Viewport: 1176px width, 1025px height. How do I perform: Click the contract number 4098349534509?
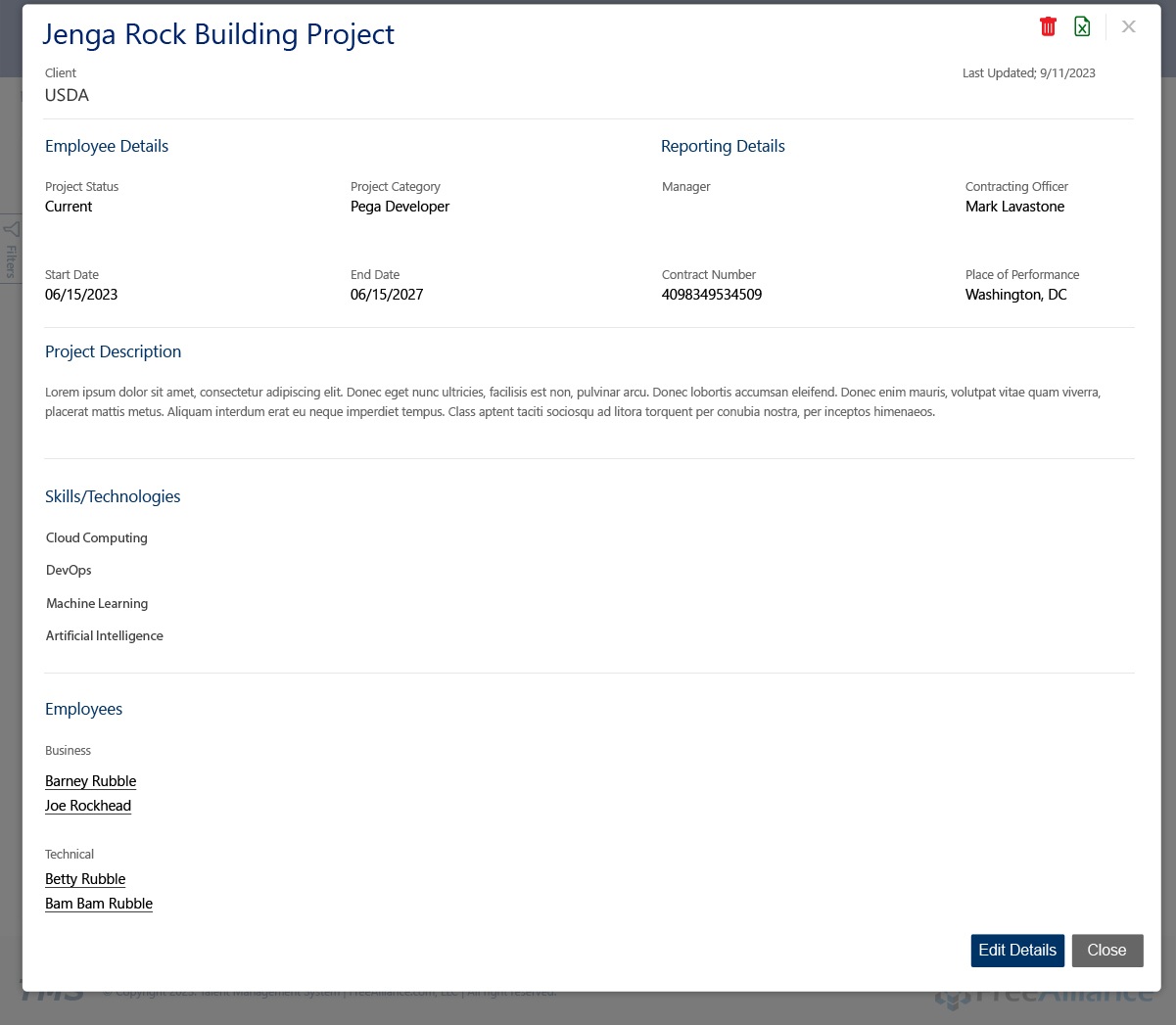click(x=712, y=295)
